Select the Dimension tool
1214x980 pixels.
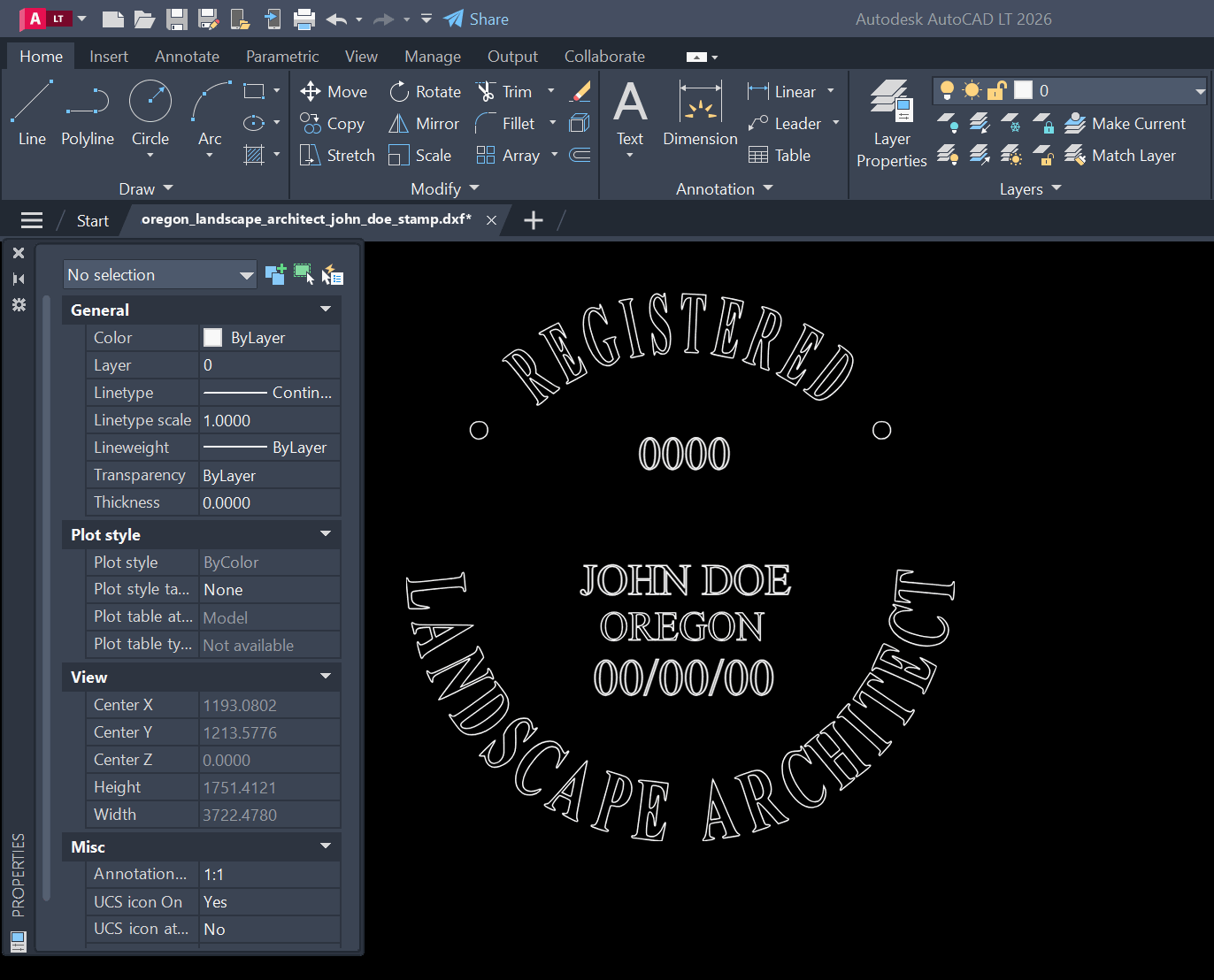tap(700, 113)
